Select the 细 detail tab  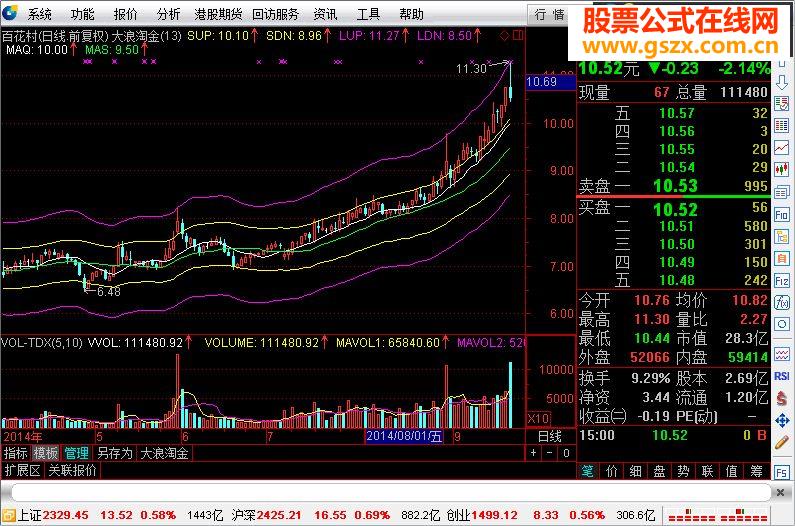tap(635, 471)
